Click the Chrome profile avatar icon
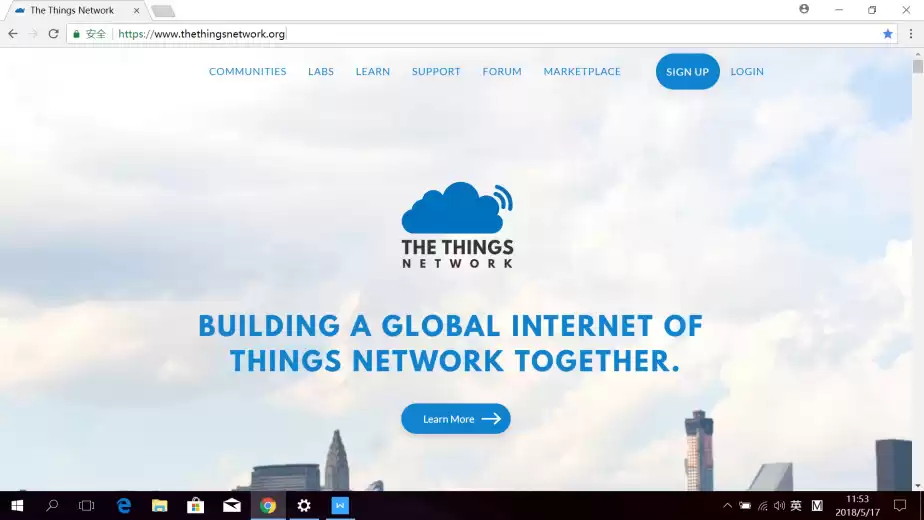This screenshot has width=924, height=520. pos(804,9)
